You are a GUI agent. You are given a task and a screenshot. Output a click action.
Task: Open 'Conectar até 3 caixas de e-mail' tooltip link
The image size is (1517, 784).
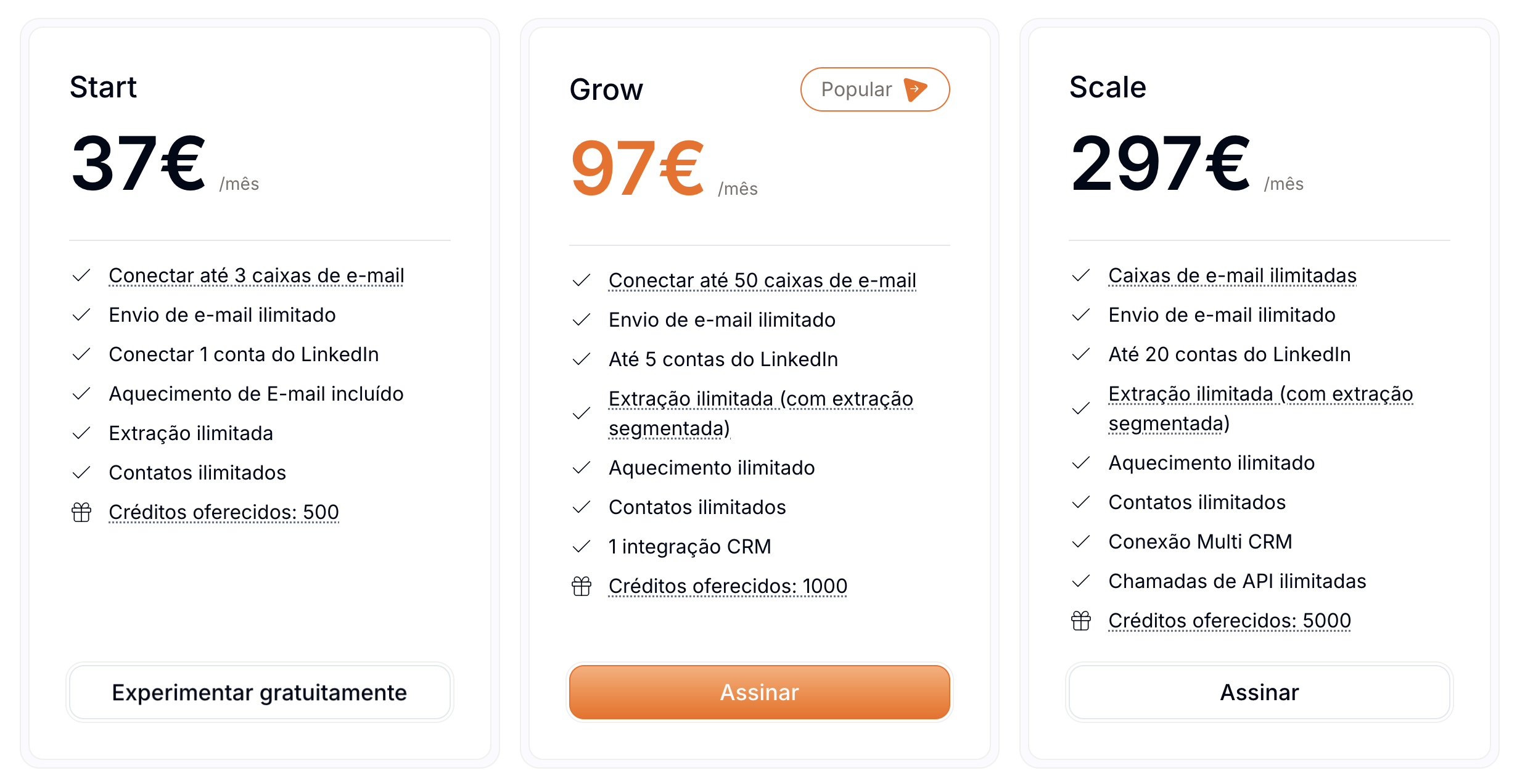pos(256,276)
